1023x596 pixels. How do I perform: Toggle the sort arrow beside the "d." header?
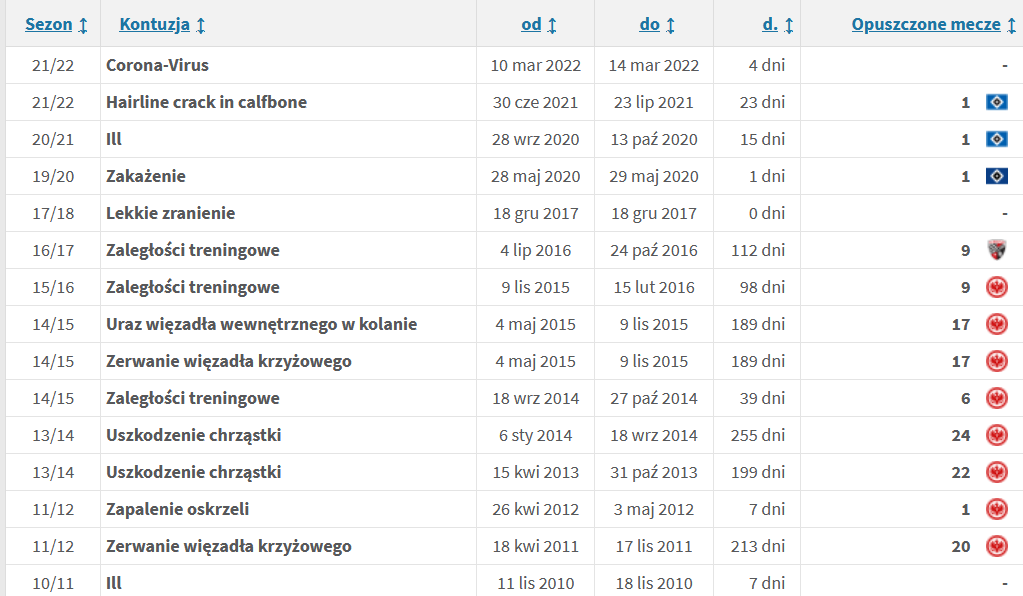click(x=789, y=25)
